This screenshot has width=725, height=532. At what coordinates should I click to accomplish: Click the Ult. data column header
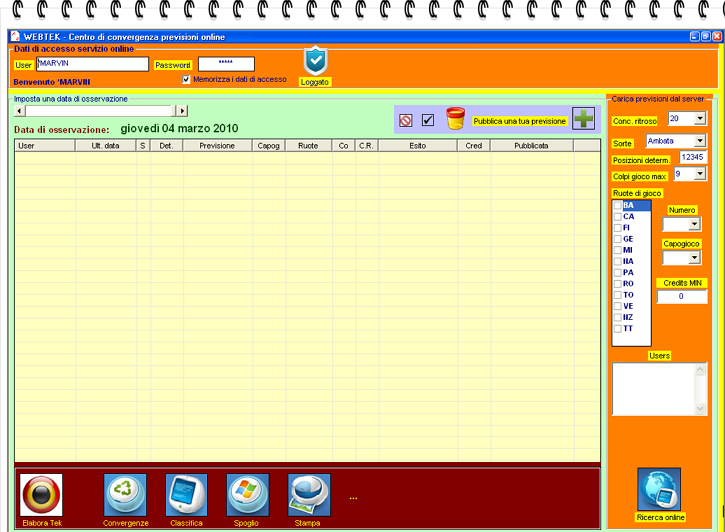[105, 146]
